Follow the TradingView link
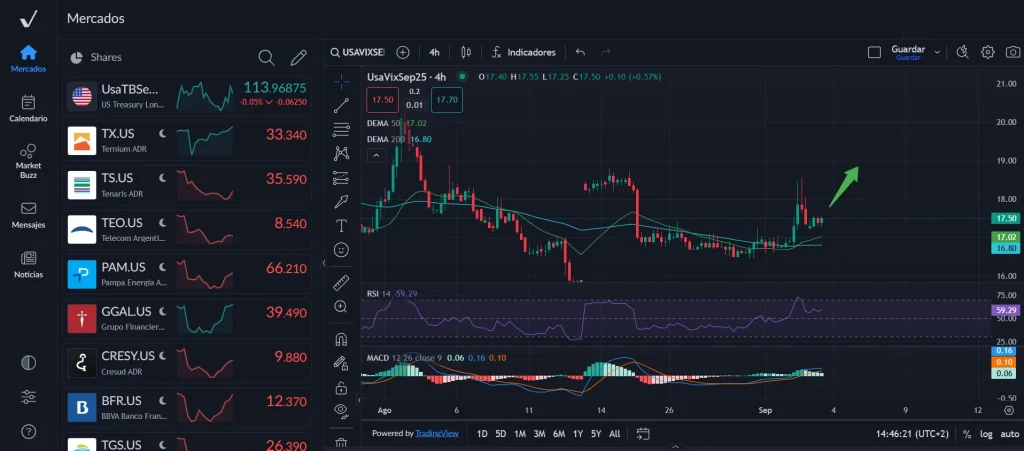 click(437, 433)
